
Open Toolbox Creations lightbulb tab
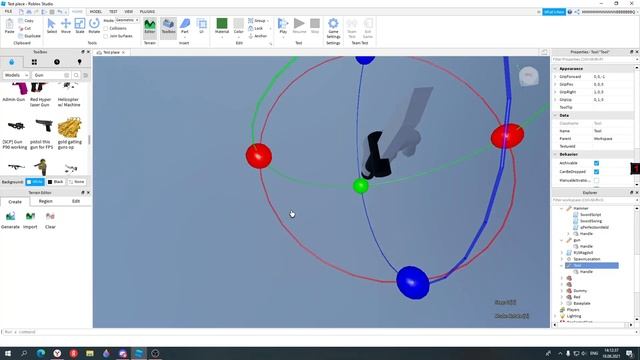coord(80,62)
